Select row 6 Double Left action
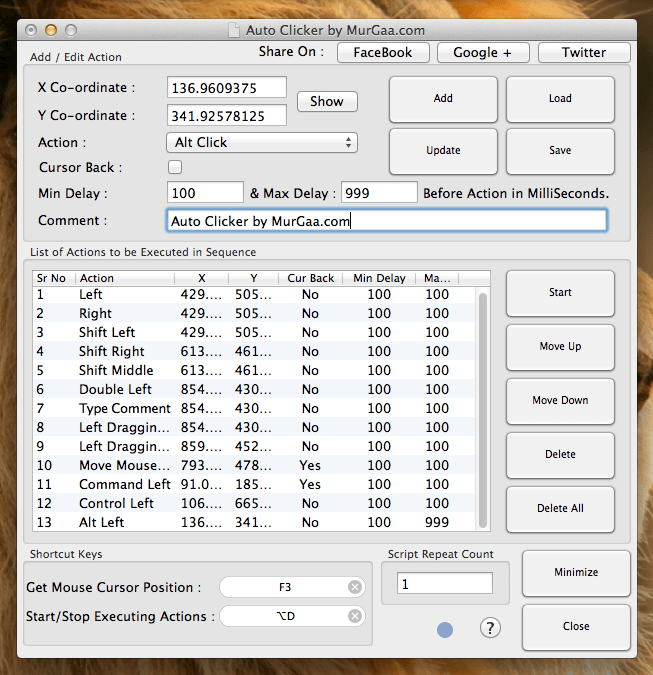This screenshot has width=653, height=675. (x=254, y=389)
